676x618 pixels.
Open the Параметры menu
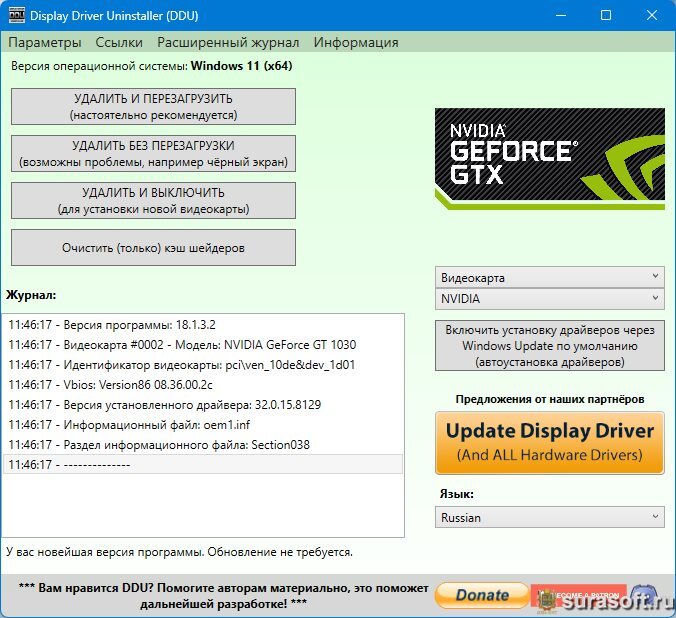click(44, 42)
